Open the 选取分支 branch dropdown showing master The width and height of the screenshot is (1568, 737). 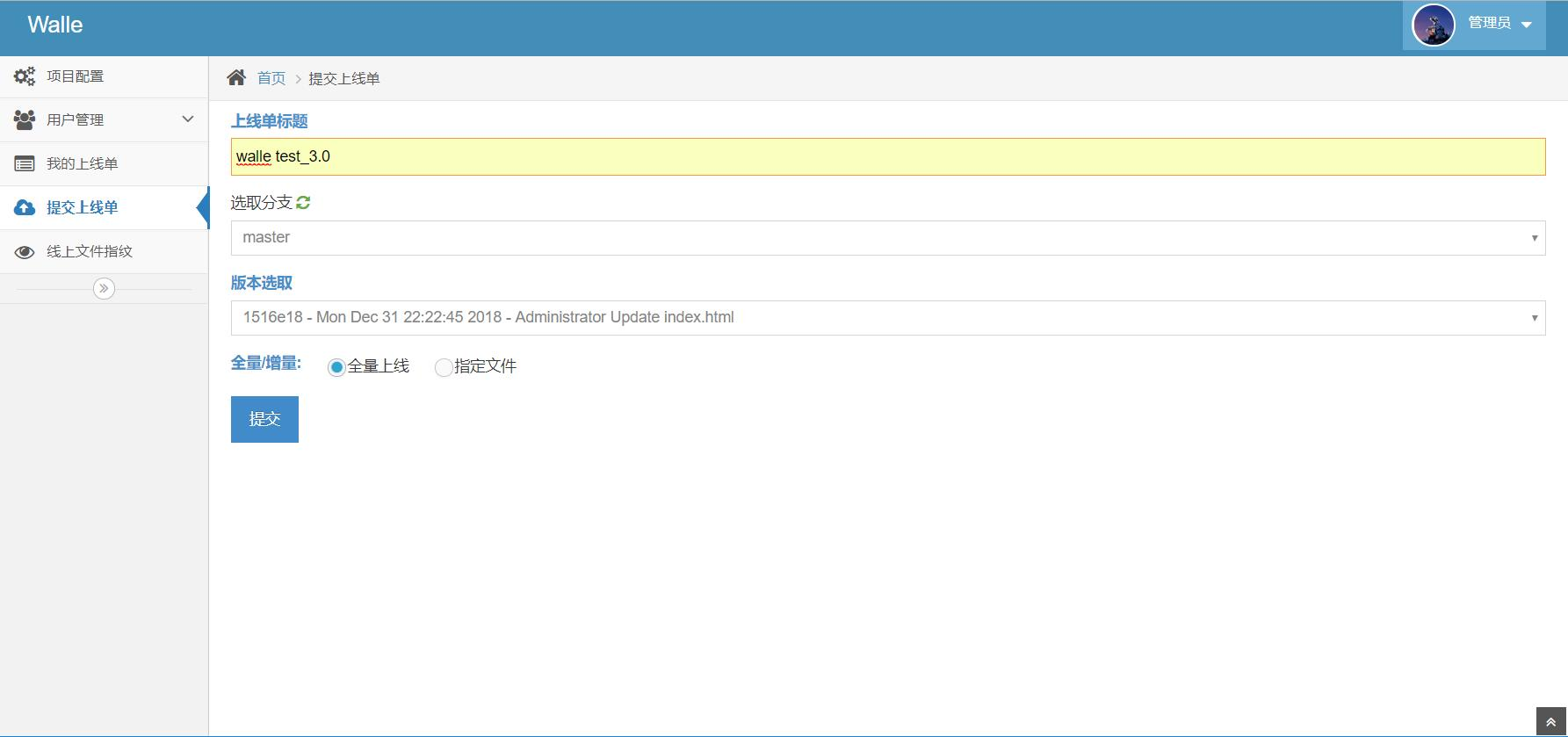(x=888, y=238)
